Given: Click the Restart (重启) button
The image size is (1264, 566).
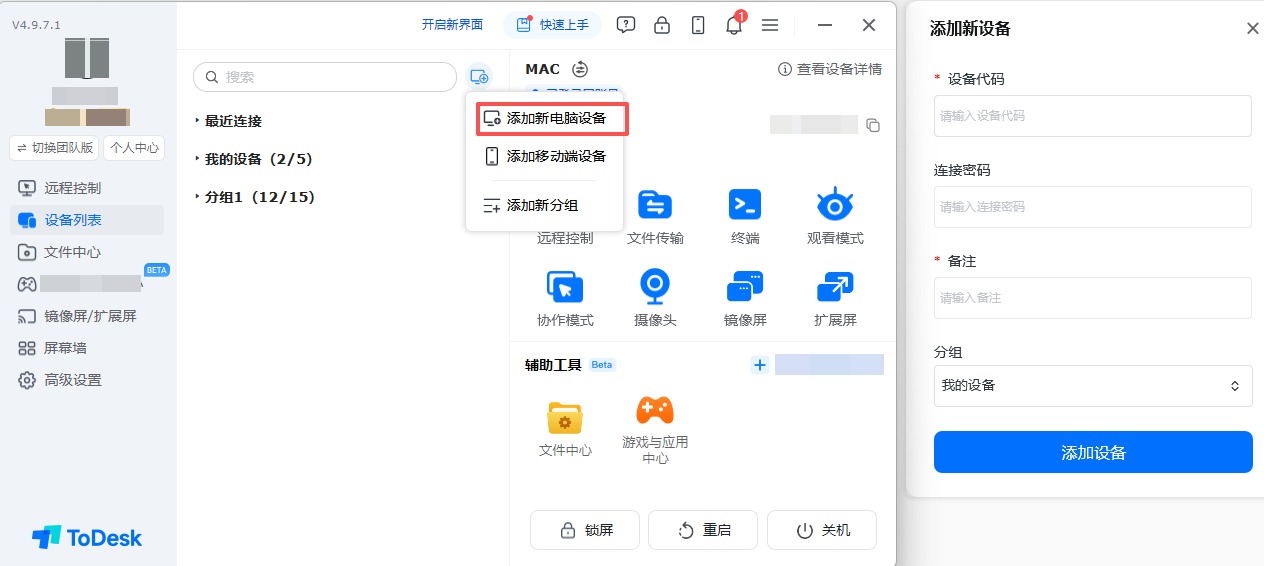Looking at the screenshot, I should pyautogui.click(x=703, y=530).
